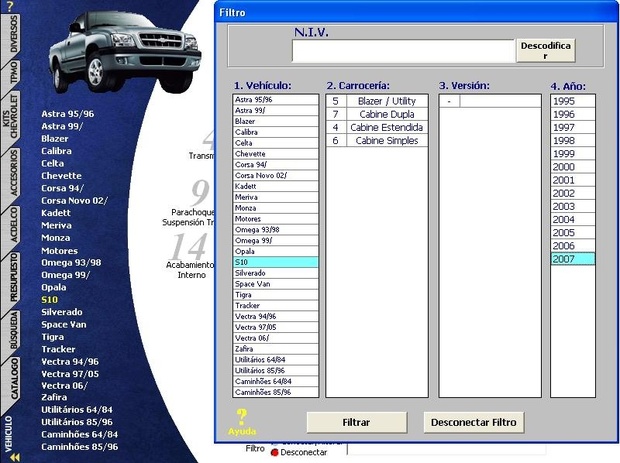
Task: Click the dash row in Versión list
Action: coord(490,101)
